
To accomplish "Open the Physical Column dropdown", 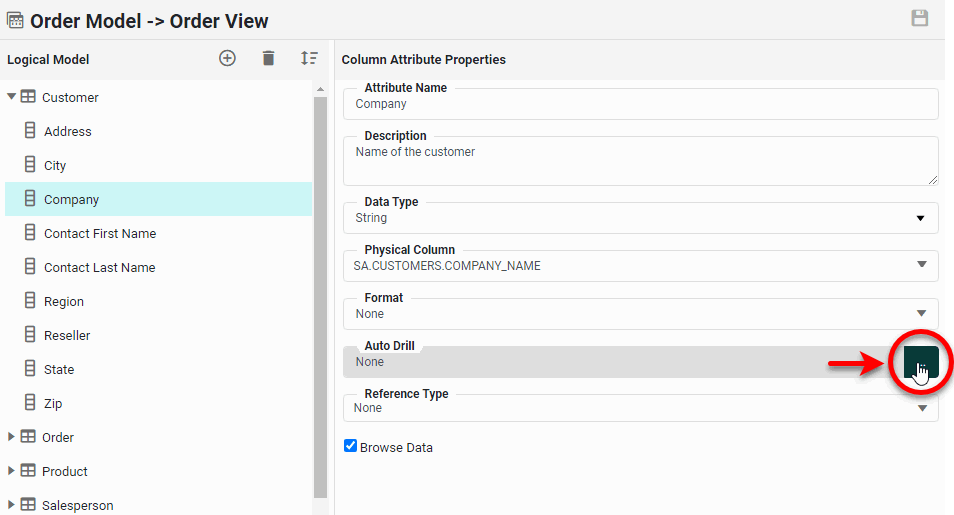I will 921,265.
